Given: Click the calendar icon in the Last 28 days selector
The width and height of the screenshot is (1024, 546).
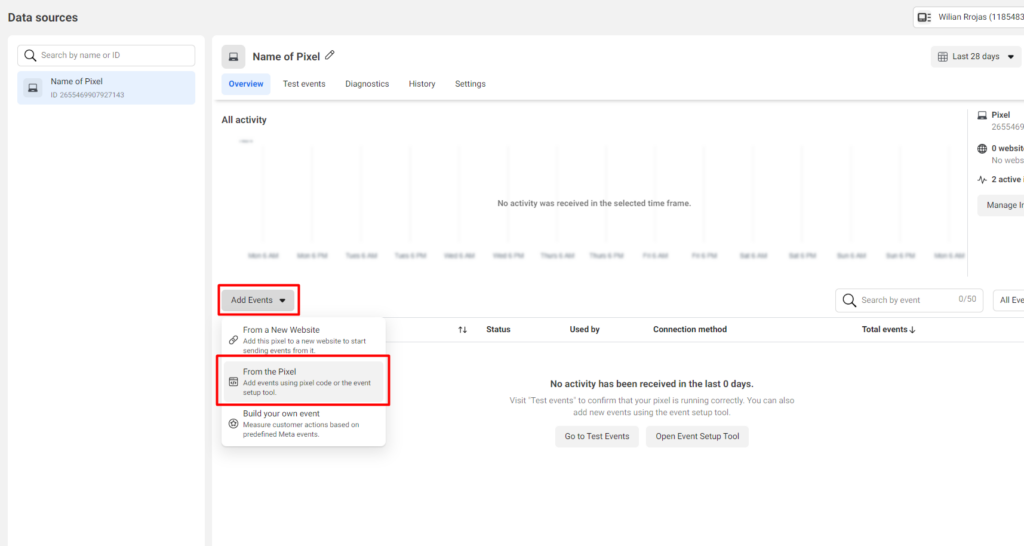Looking at the screenshot, I should pos(942,57).
